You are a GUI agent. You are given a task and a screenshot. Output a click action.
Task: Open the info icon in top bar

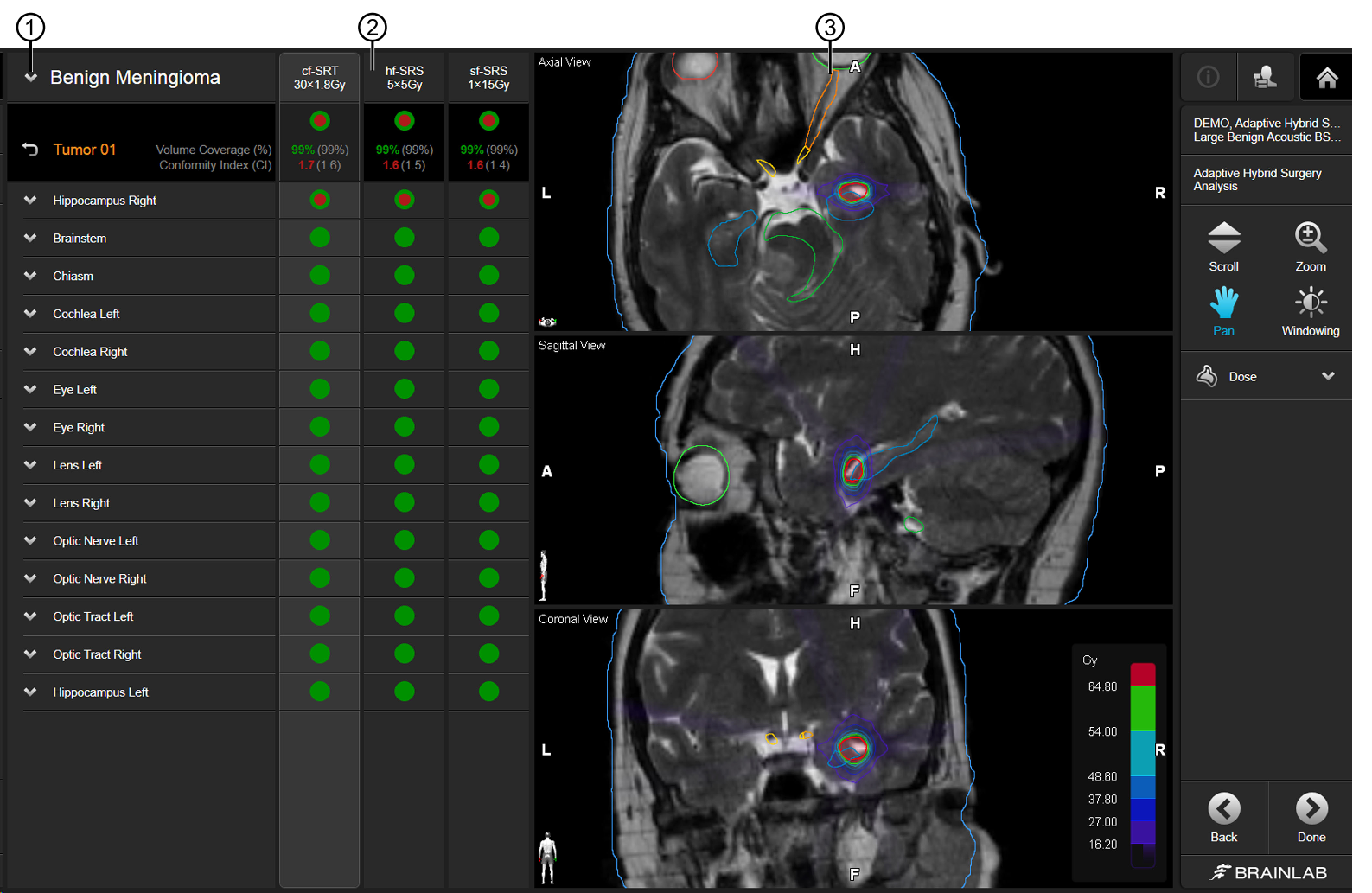pos(1208,77)
